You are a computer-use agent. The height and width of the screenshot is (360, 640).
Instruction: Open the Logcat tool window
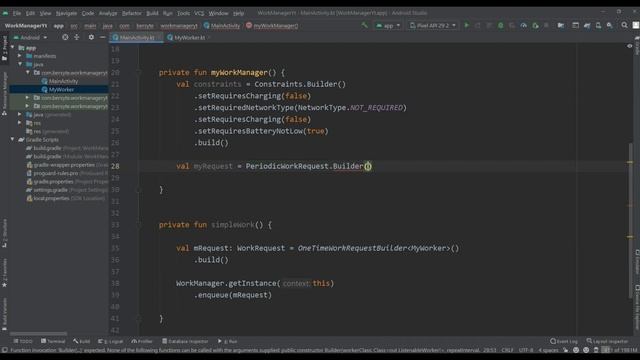(x=111, y=341)
